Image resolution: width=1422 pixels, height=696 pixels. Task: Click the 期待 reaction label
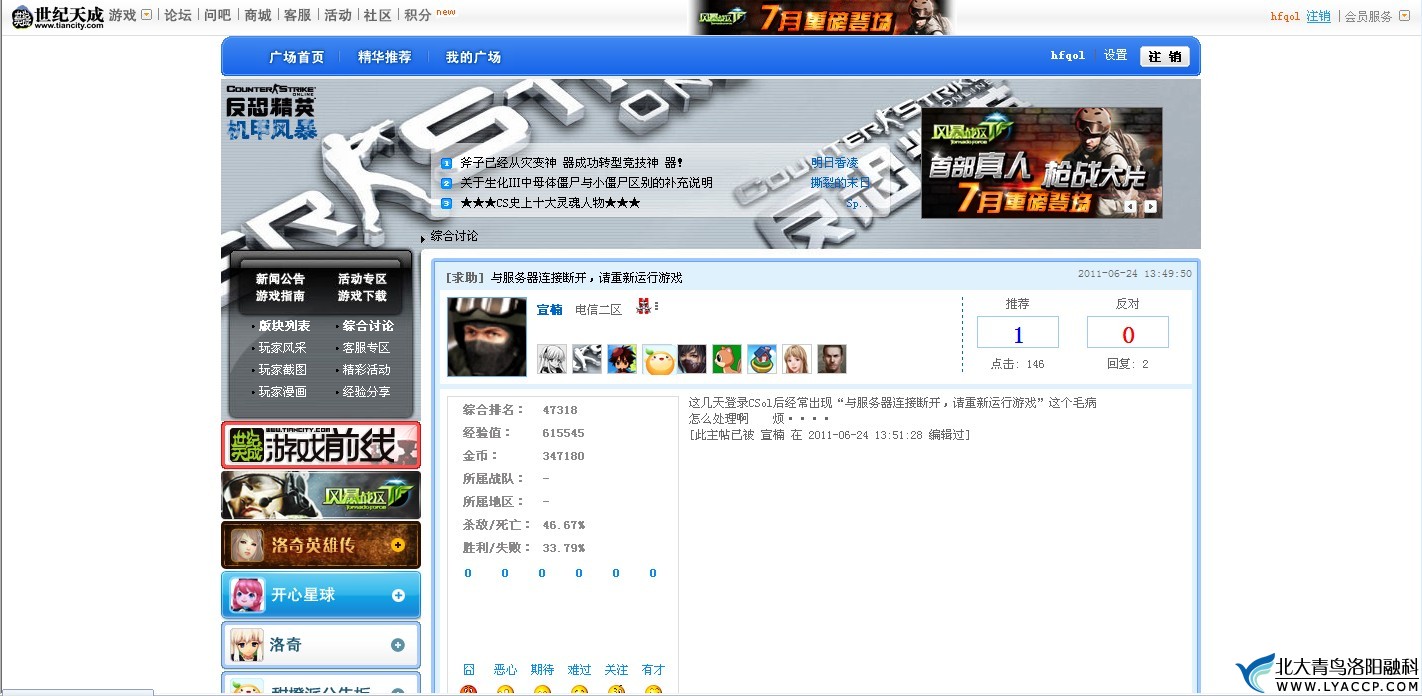542,670
